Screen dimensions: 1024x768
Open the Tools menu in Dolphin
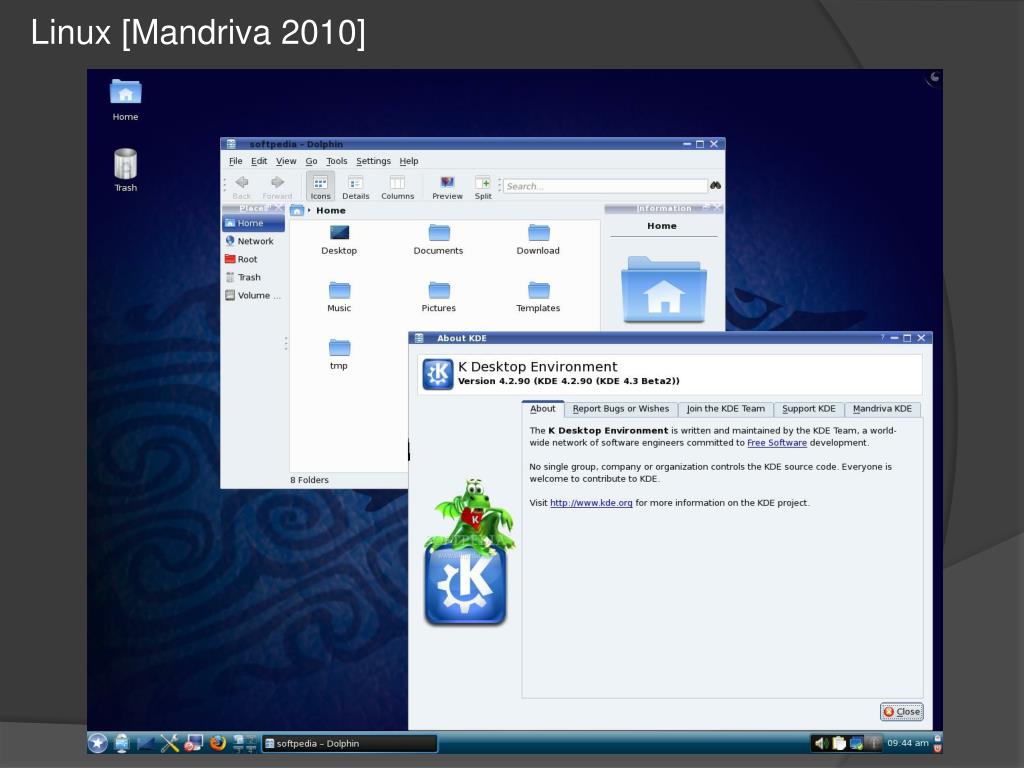337,161
